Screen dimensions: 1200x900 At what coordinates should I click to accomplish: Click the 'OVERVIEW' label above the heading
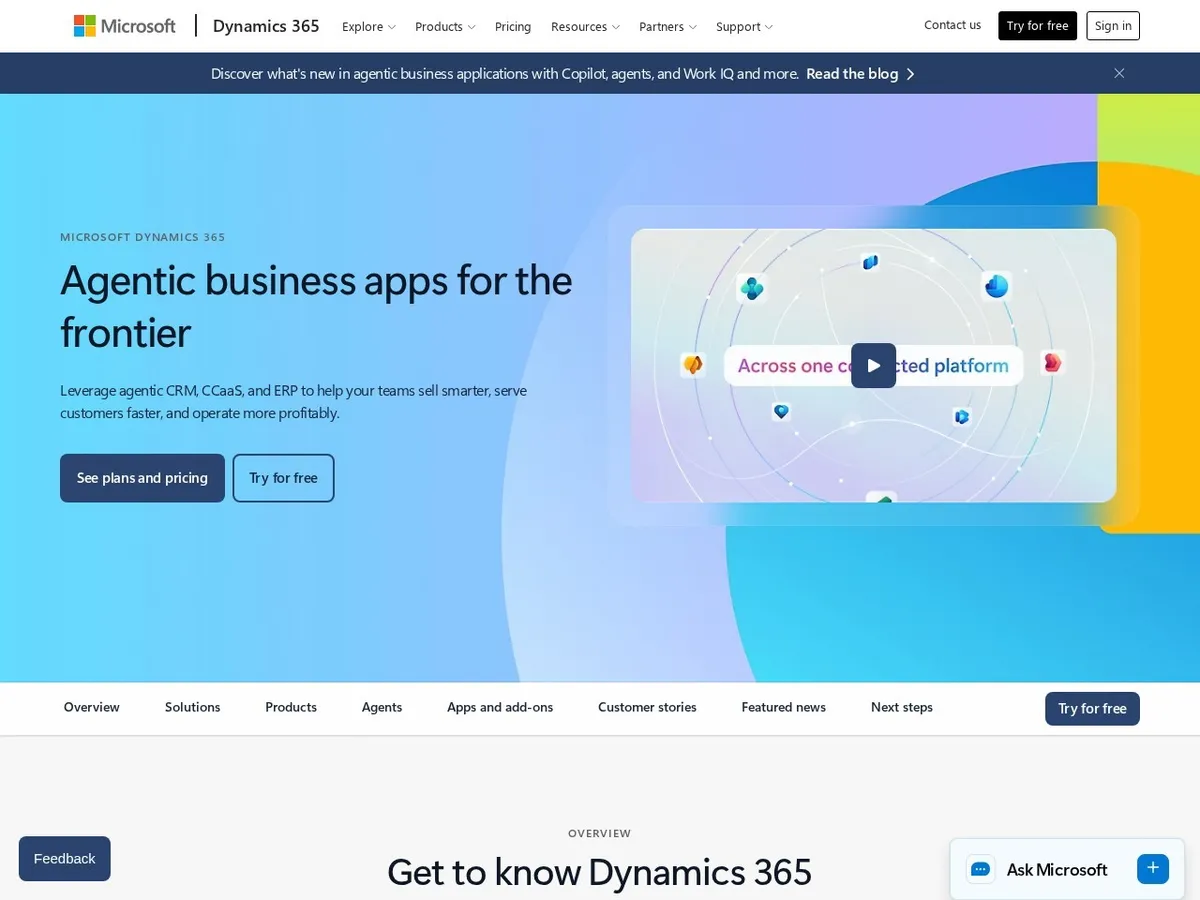(x=600, y=833)
